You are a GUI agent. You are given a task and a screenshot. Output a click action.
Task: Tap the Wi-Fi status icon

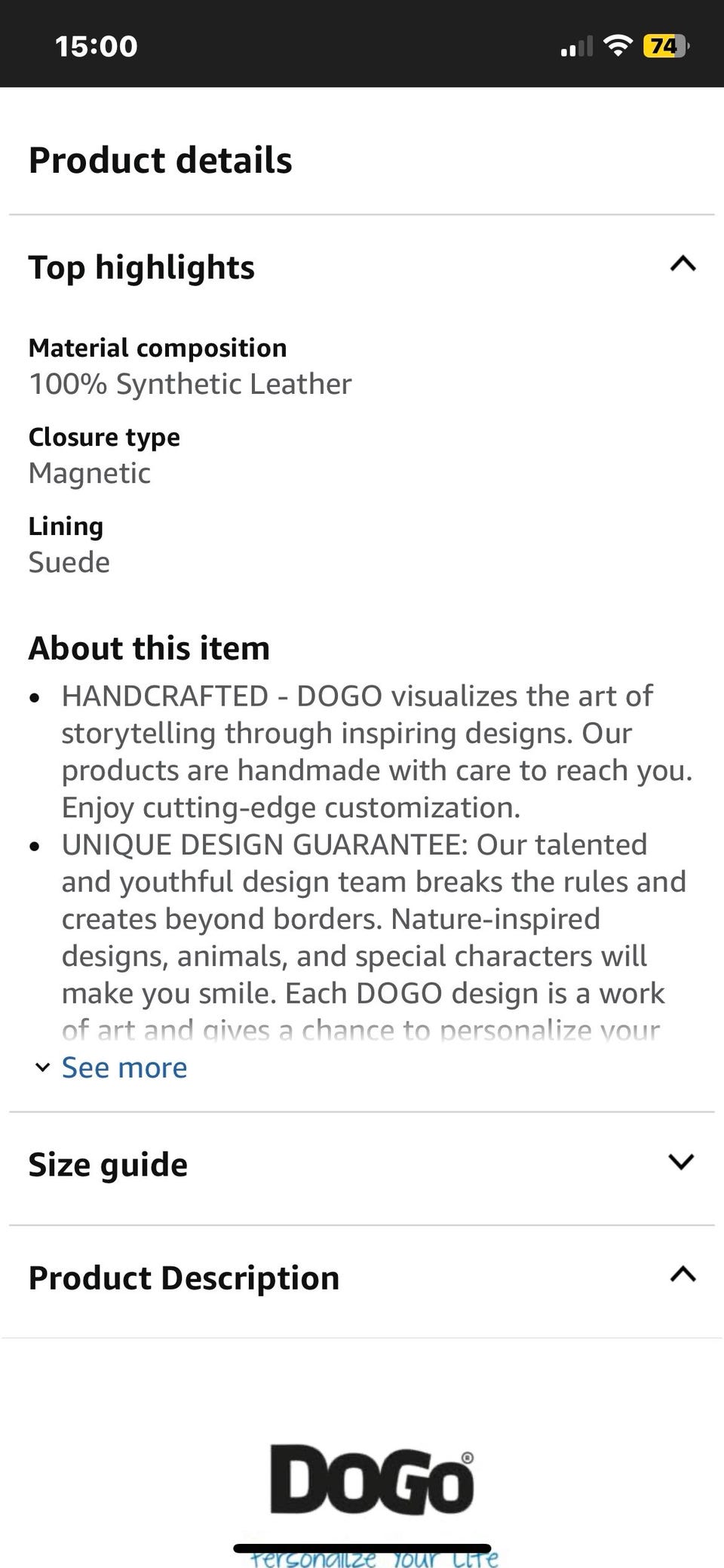618,46
